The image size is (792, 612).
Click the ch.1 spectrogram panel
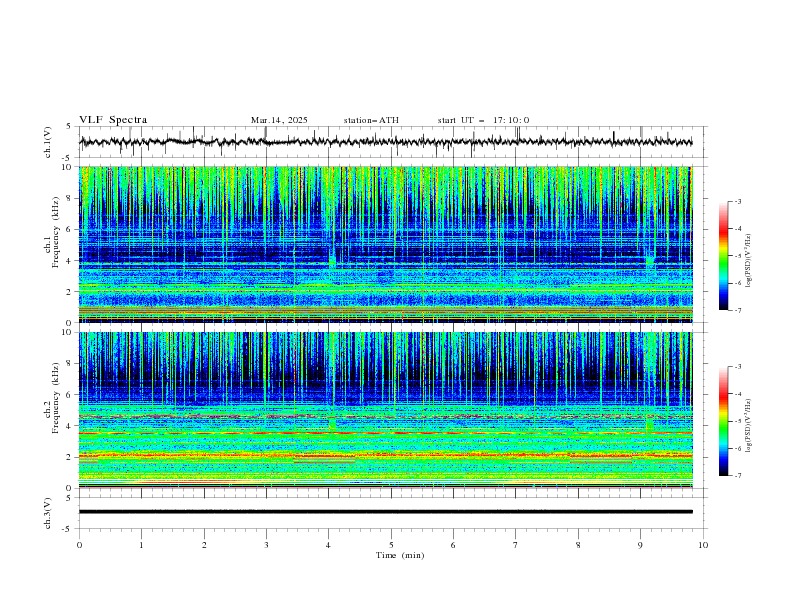pyautogui.click(x=385, y=244)
